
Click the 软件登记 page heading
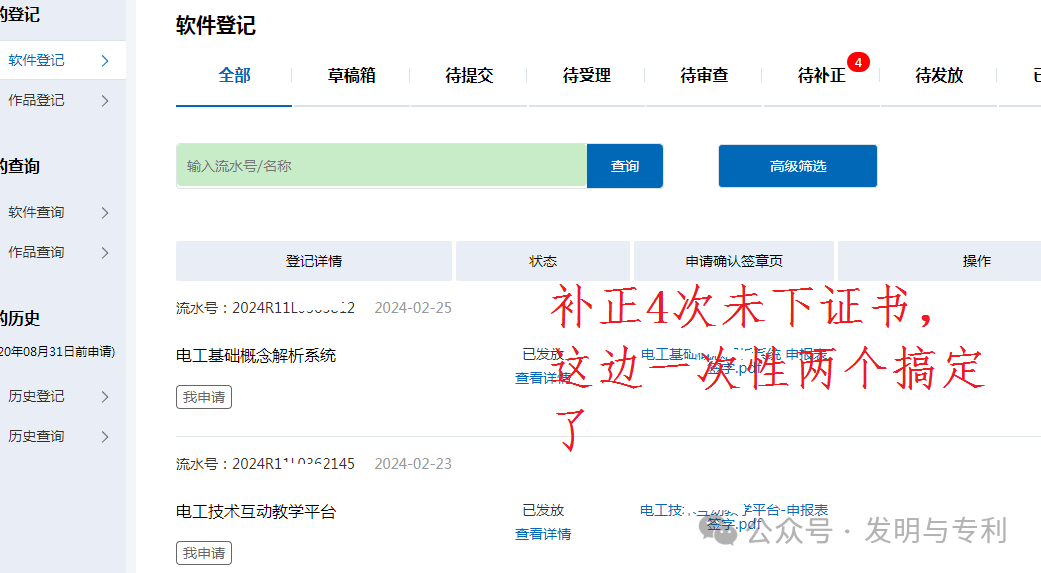point(216,26)
